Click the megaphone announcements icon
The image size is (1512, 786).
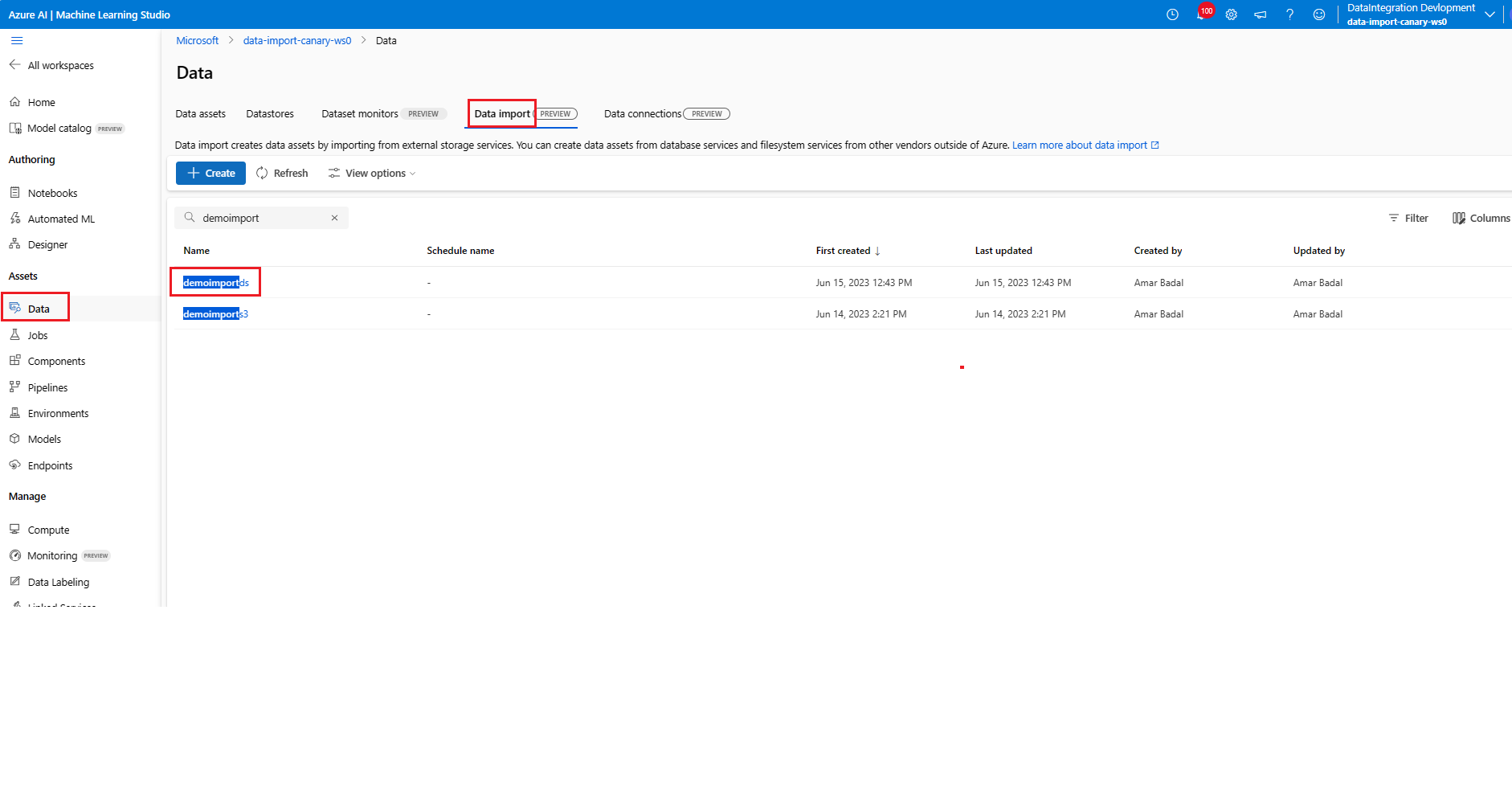point(1260,14)
